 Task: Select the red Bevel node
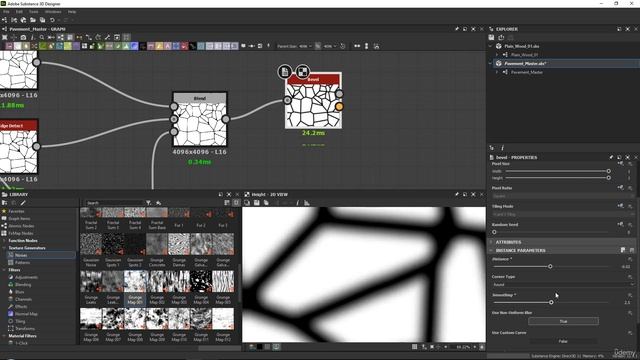pos(313,101)
